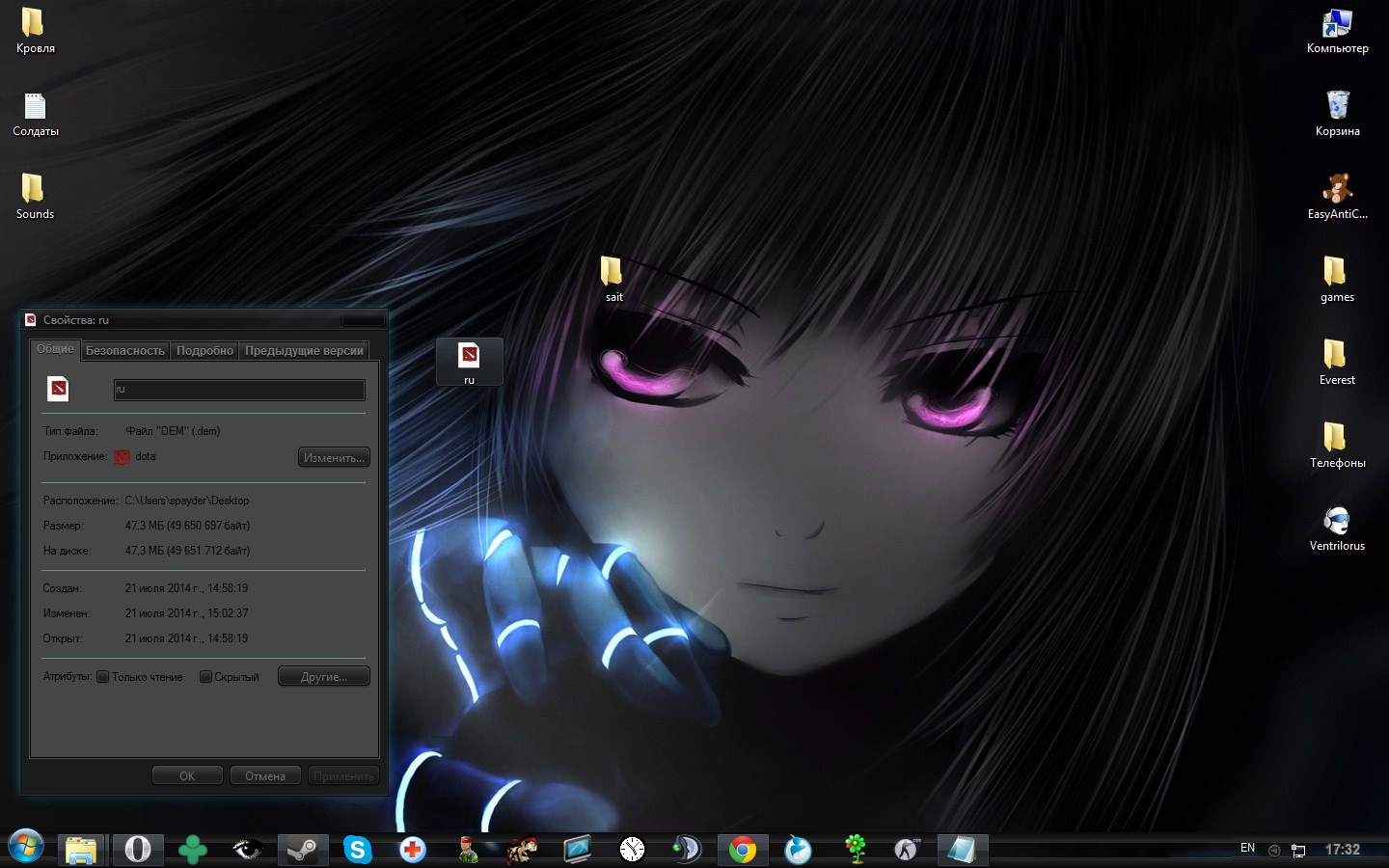Click the blue bird globe taskbar icon
The height and width of the screenshot is (868, 1389).
(x=798, y=850)
